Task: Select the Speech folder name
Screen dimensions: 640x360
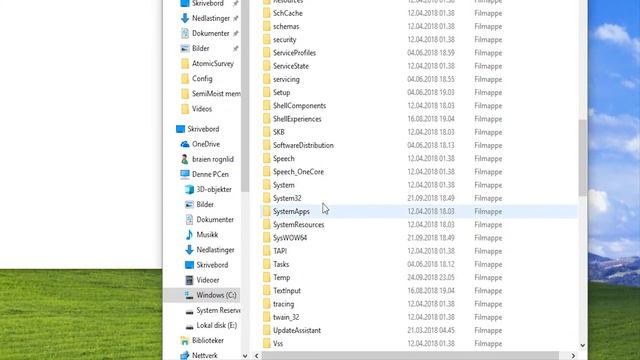Action: (x=284, y=159)
